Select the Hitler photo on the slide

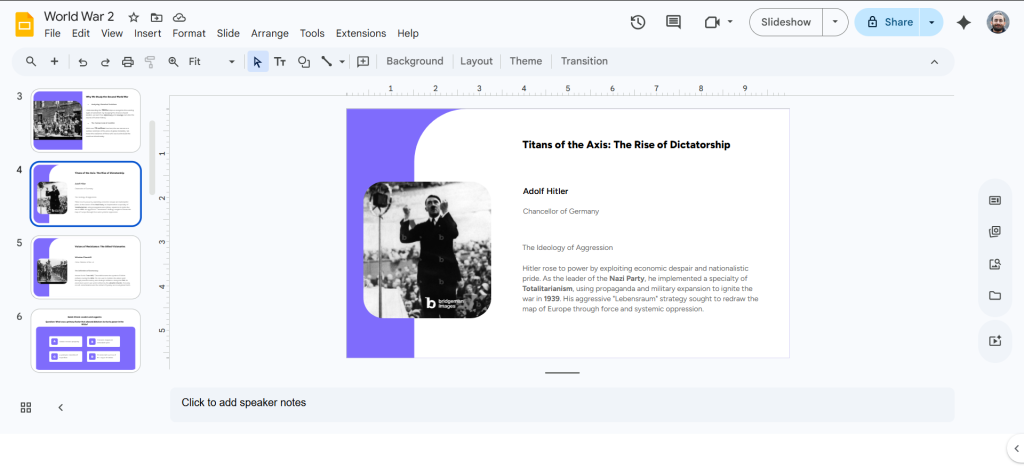tap(427, 250)
